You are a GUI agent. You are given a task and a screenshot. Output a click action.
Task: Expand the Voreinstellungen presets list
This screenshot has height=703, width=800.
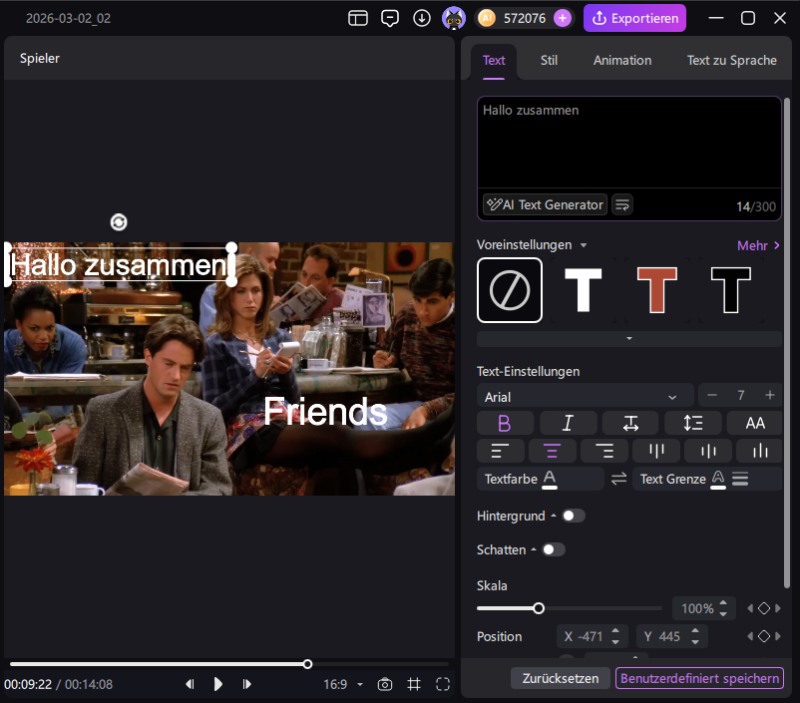click(629, 339)
